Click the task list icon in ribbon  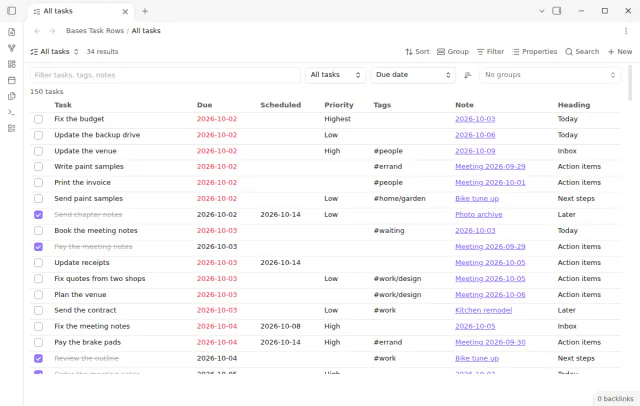[x=11, y=128]
